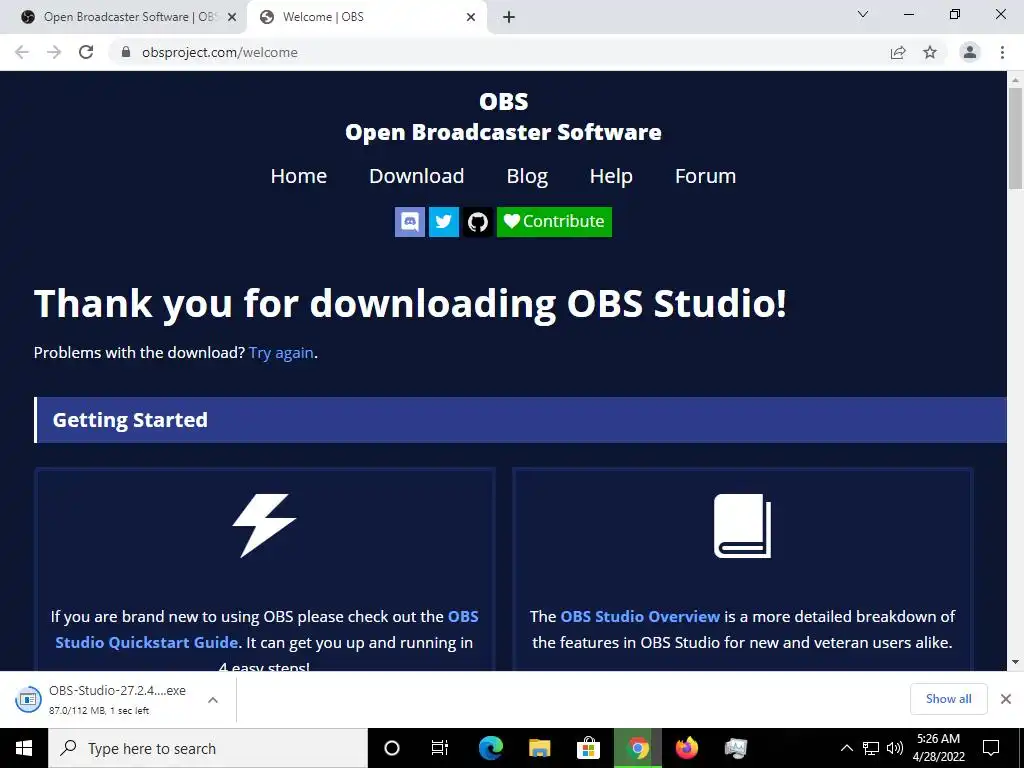
Task: Open the volume tray icon
Action: pyautogui.click(x=895, y=748)
